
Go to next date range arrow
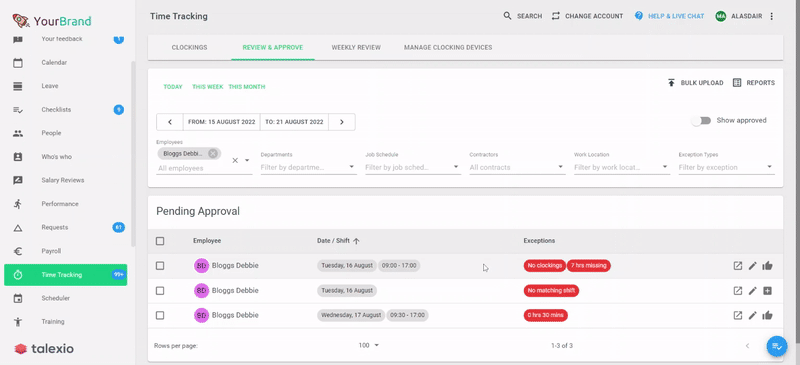click(x=342, y=122)
